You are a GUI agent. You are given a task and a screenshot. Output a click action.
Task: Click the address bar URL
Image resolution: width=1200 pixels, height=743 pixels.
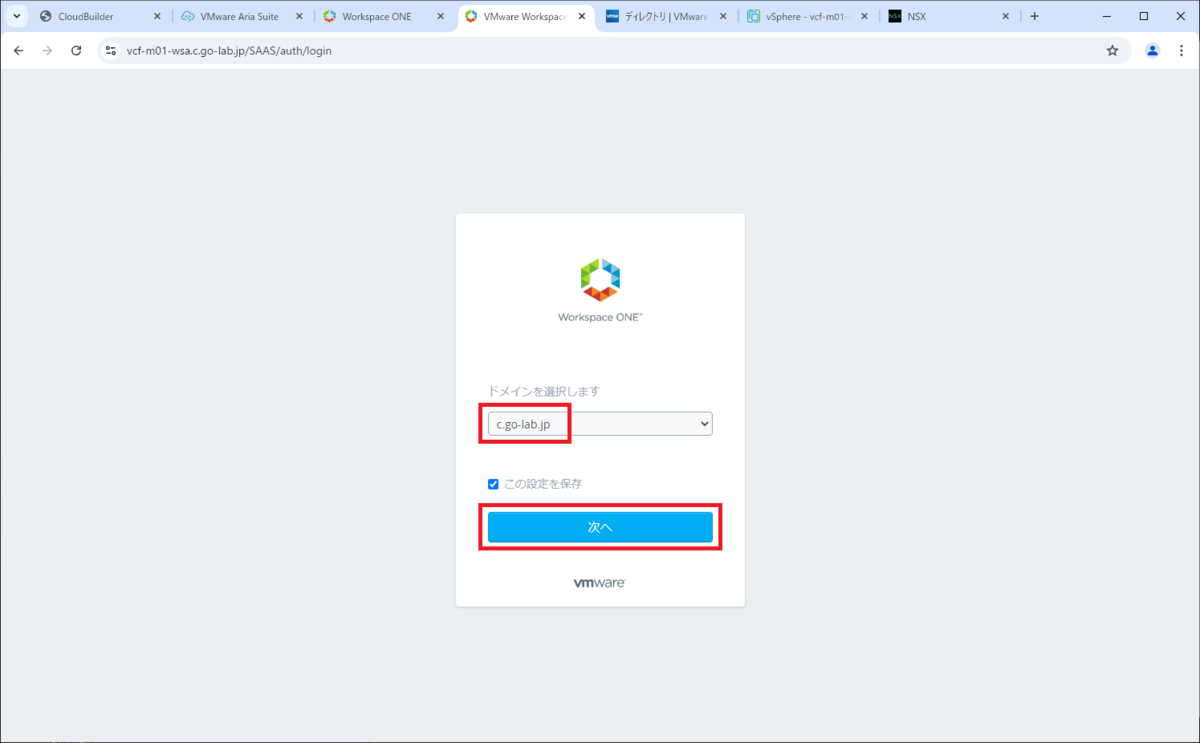pos(229,51)
